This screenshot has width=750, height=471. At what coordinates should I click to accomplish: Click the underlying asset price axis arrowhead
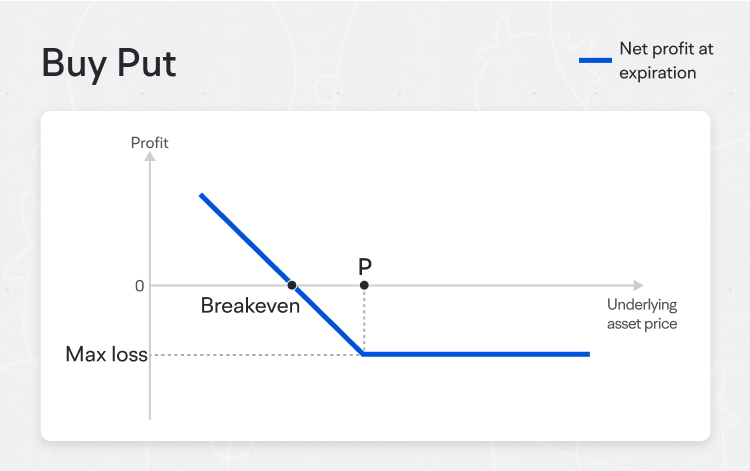(x=639, y=285)
